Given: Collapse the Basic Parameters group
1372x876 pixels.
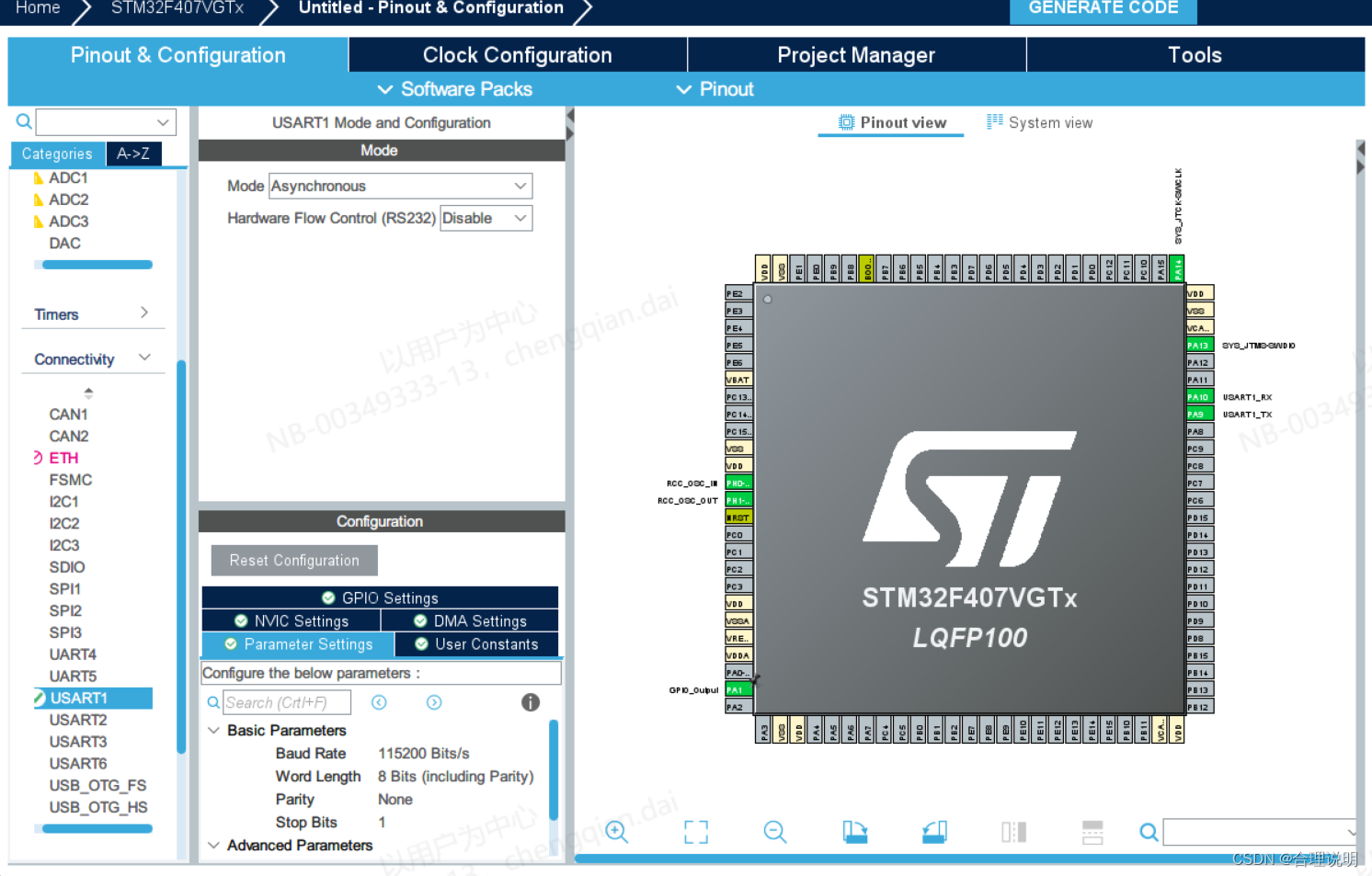Looking at the screenshot, I should [213, 730].
